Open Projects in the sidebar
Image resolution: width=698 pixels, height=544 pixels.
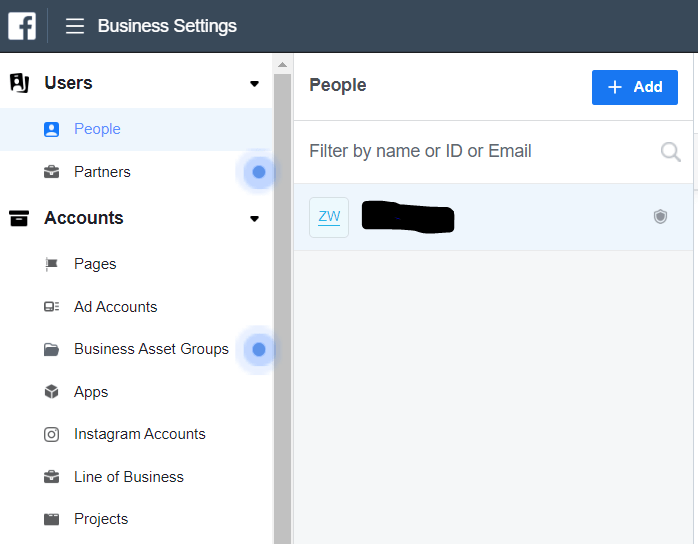pos(136,519)
